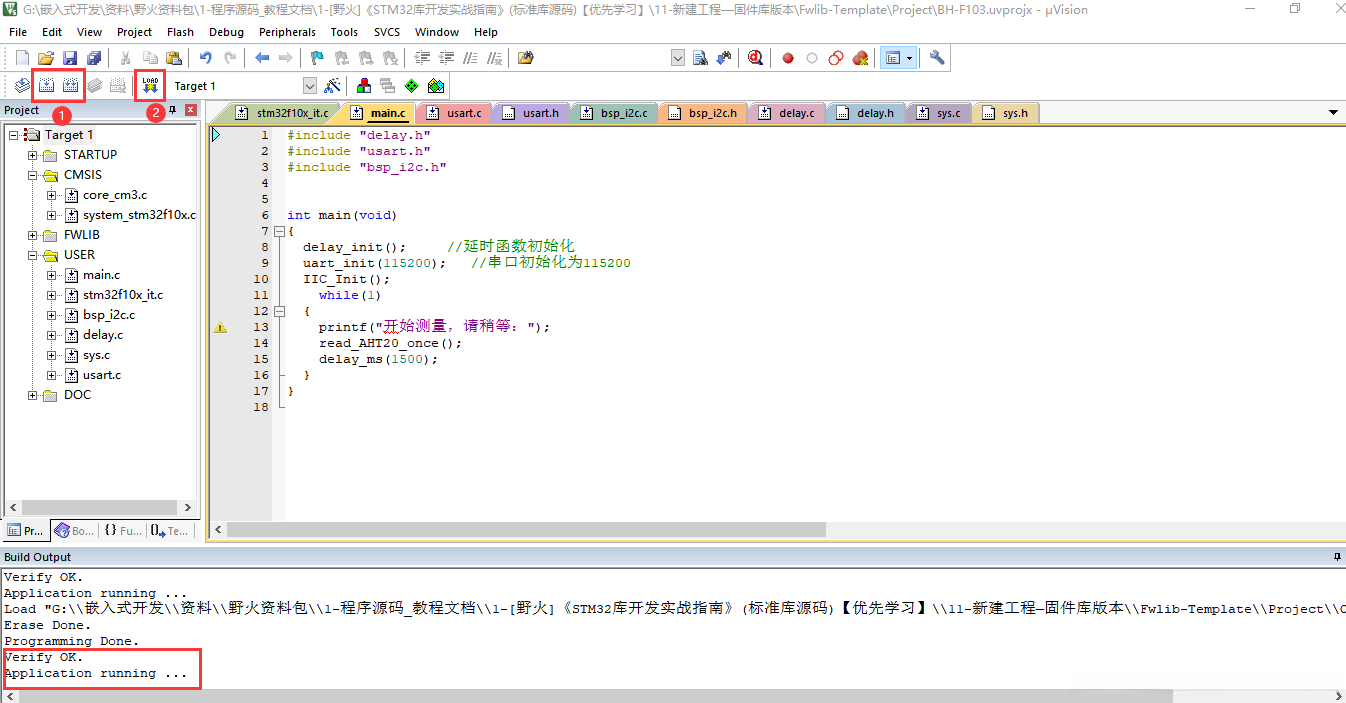This screenshot has height=703, width=1346.
Task: Toggle a bookmark with the flag icon
Action: (317, 58)
